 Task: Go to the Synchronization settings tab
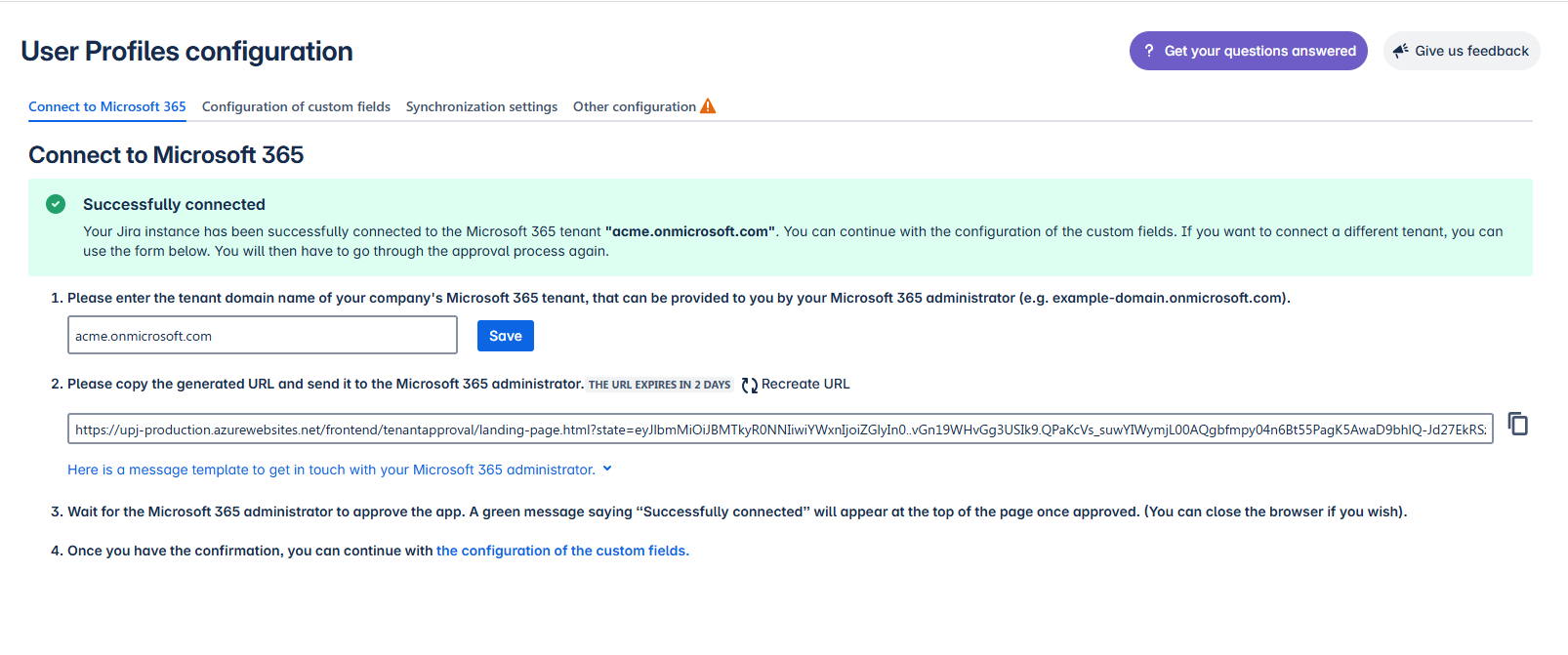481,106
